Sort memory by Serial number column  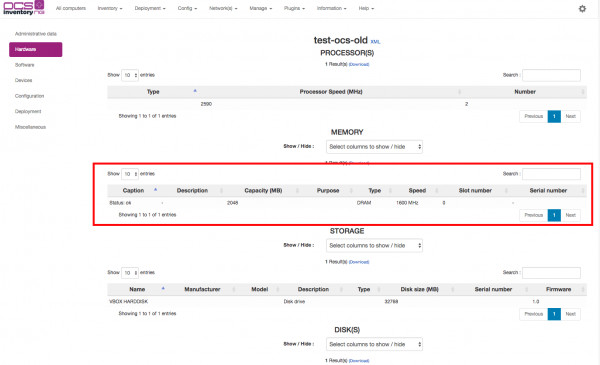pyautogui.click(x=548, y=191)
